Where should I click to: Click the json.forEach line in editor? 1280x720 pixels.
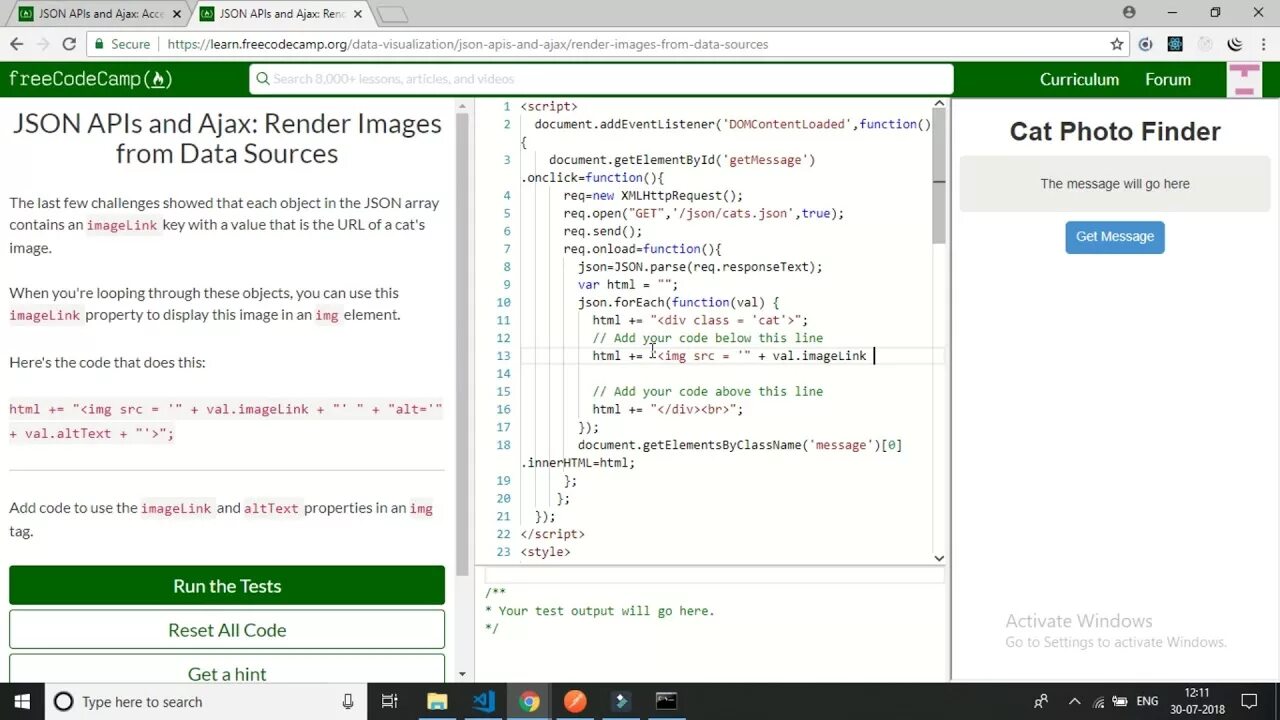[678, 303]
